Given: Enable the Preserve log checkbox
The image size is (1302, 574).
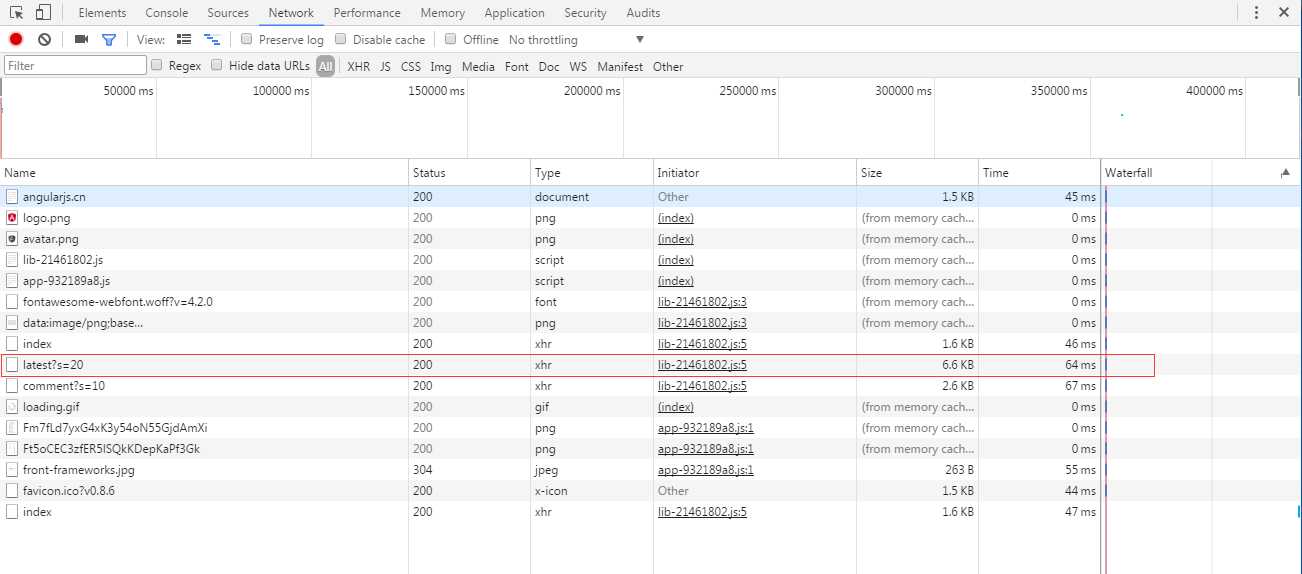Looking at the screenshot, I should coord(246,39).
